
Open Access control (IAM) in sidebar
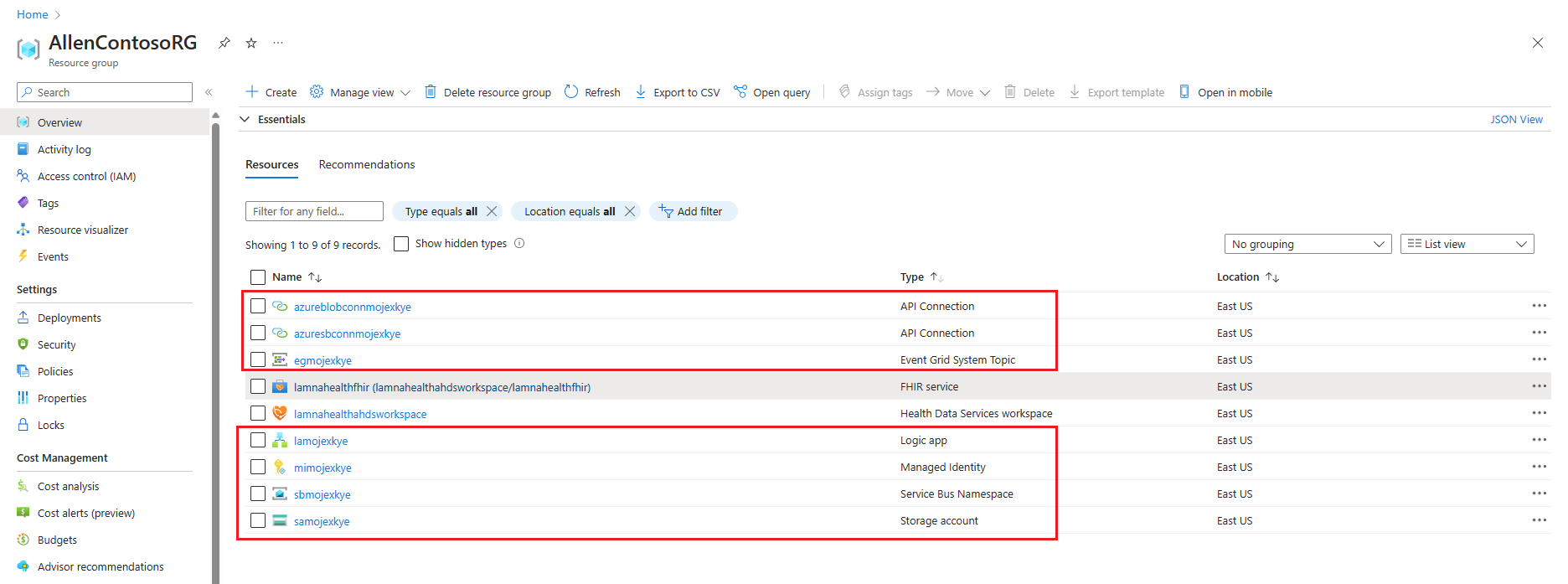click(86, 176)
